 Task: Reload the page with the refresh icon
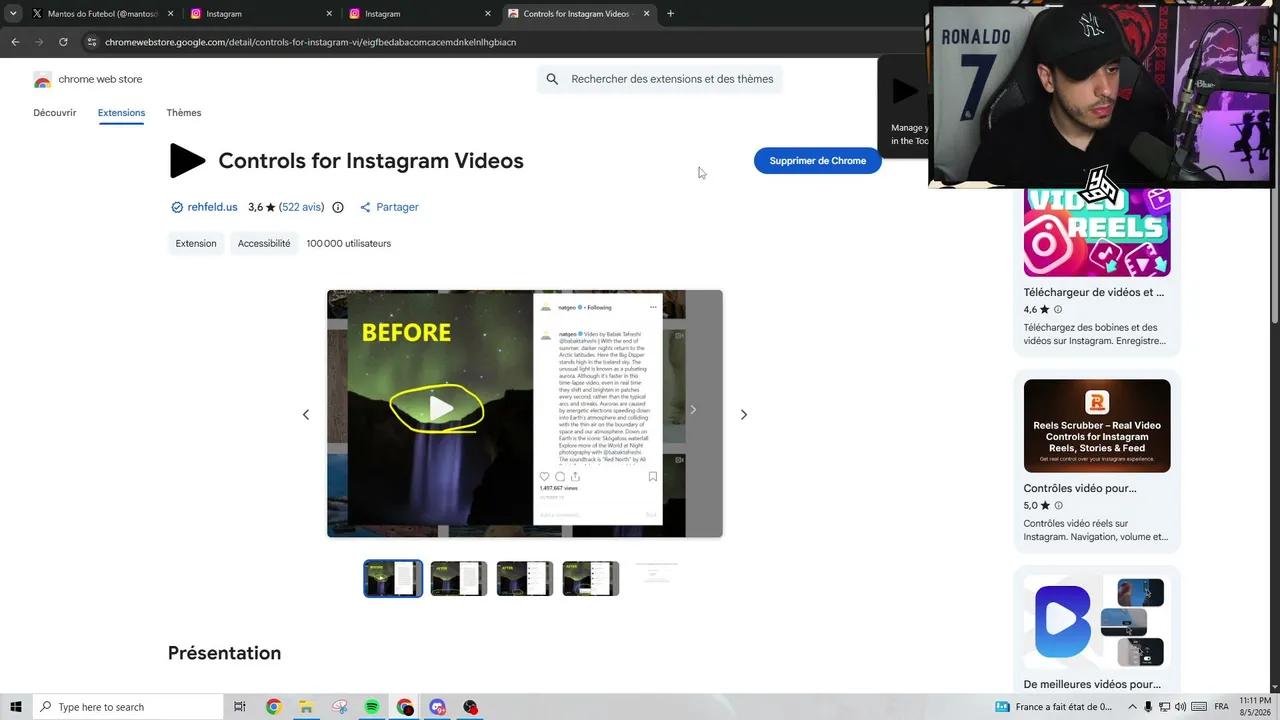point(63,42)
